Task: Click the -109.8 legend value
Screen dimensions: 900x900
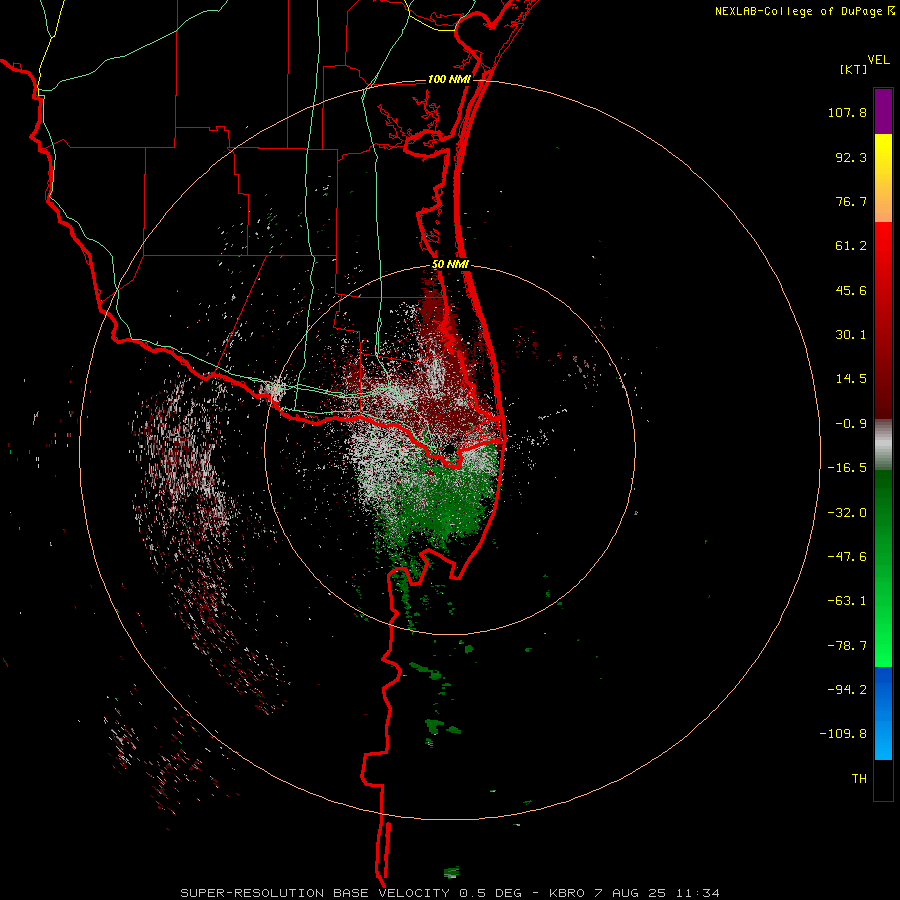Action: click(x=843, y=734)
